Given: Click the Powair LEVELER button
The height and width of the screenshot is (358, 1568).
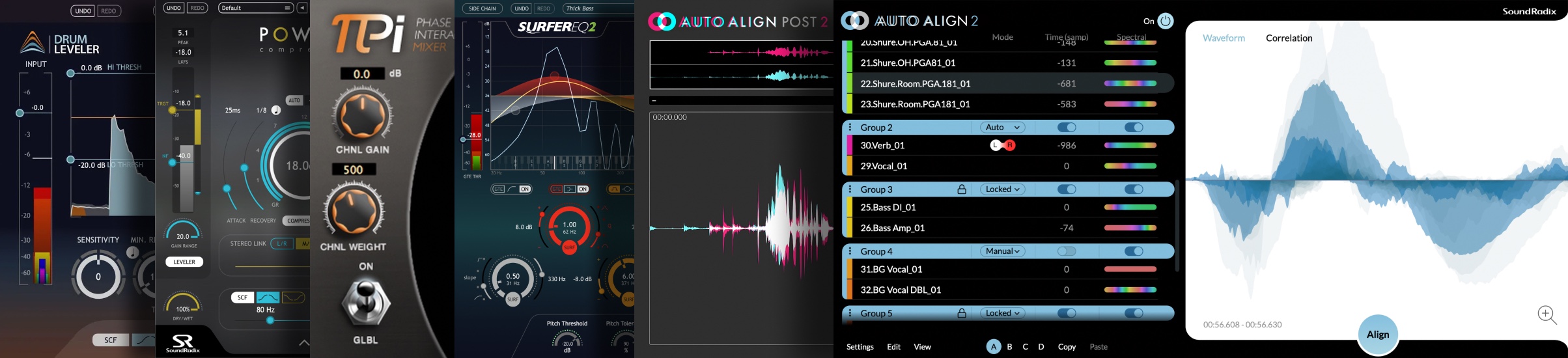Looking at the screenshot, I should coord(184,262).
